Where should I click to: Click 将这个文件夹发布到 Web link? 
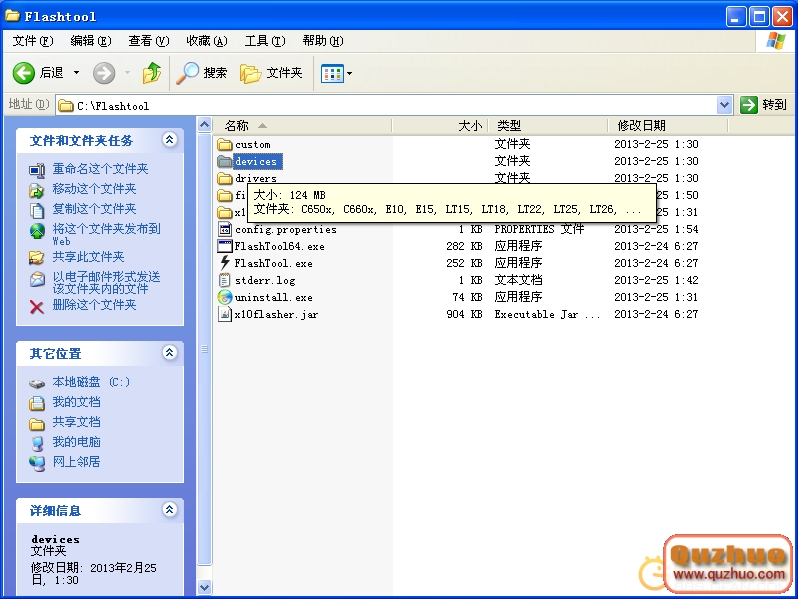[106, 234]
